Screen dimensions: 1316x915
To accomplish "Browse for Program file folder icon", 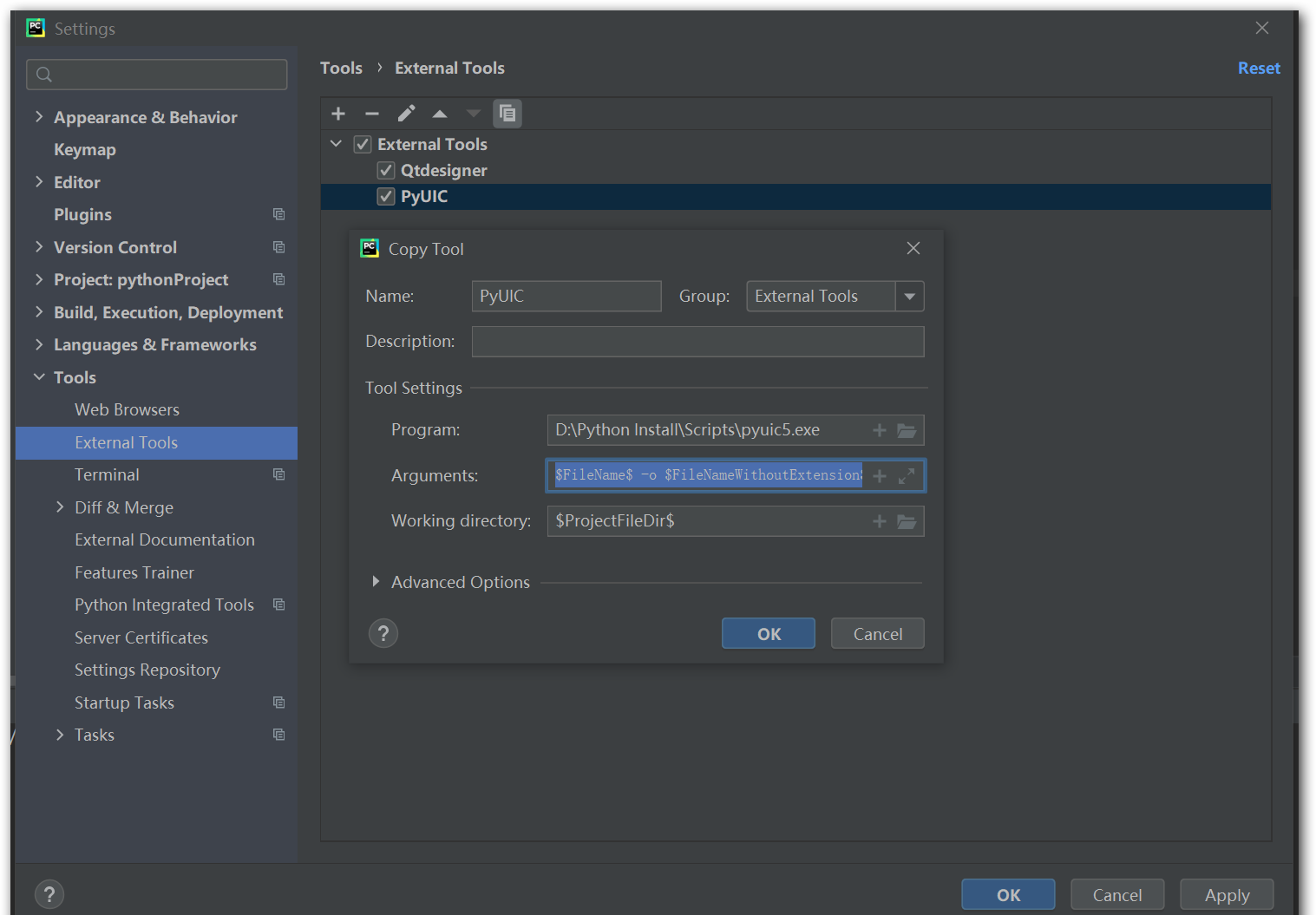I will coord(907,430).
